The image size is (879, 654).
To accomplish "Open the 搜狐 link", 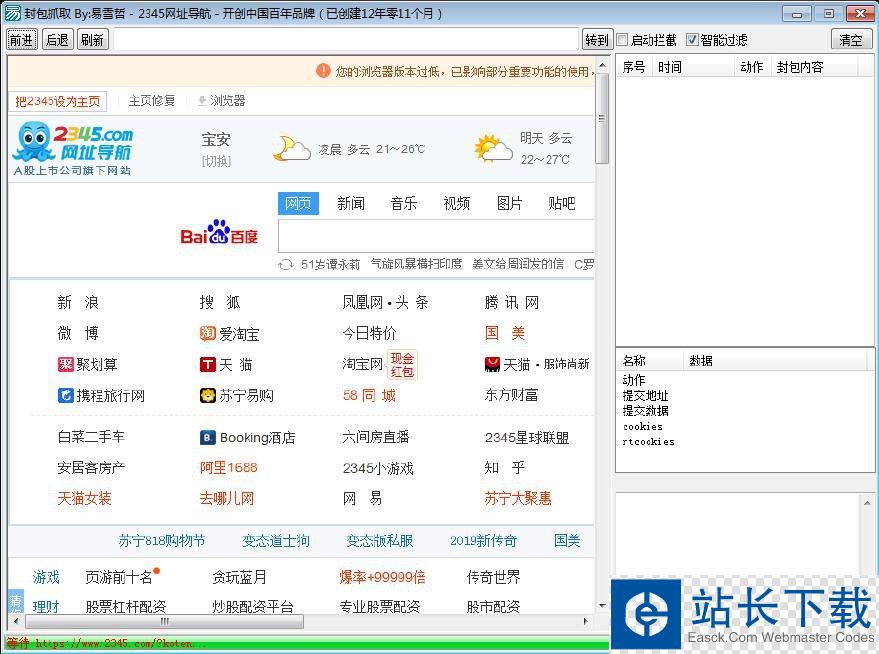I will (220, 303).
